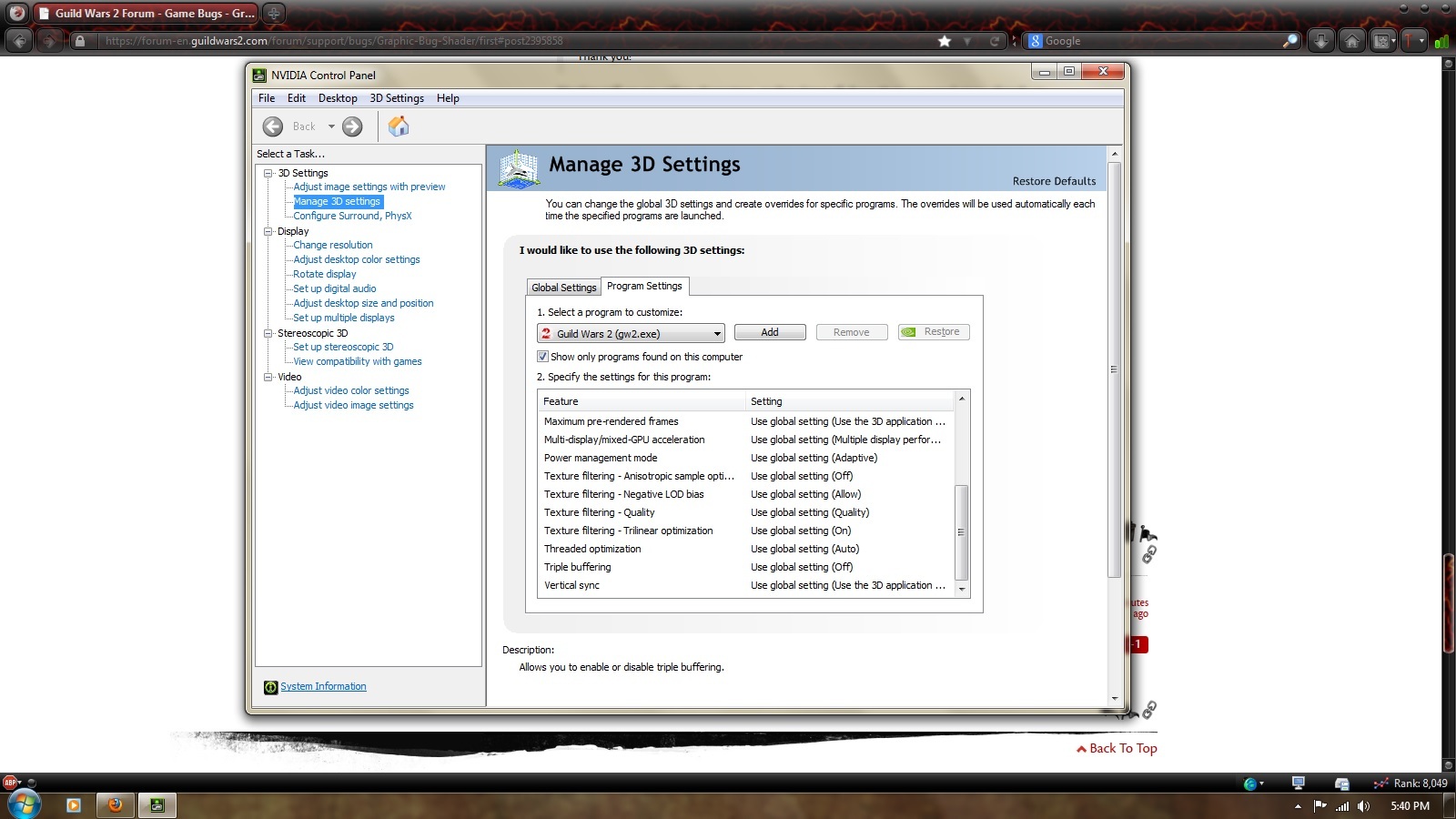Viewport: 1456px width, 819px height.
Task: Click the Adblock Plus icon
Action: point(10,783)
